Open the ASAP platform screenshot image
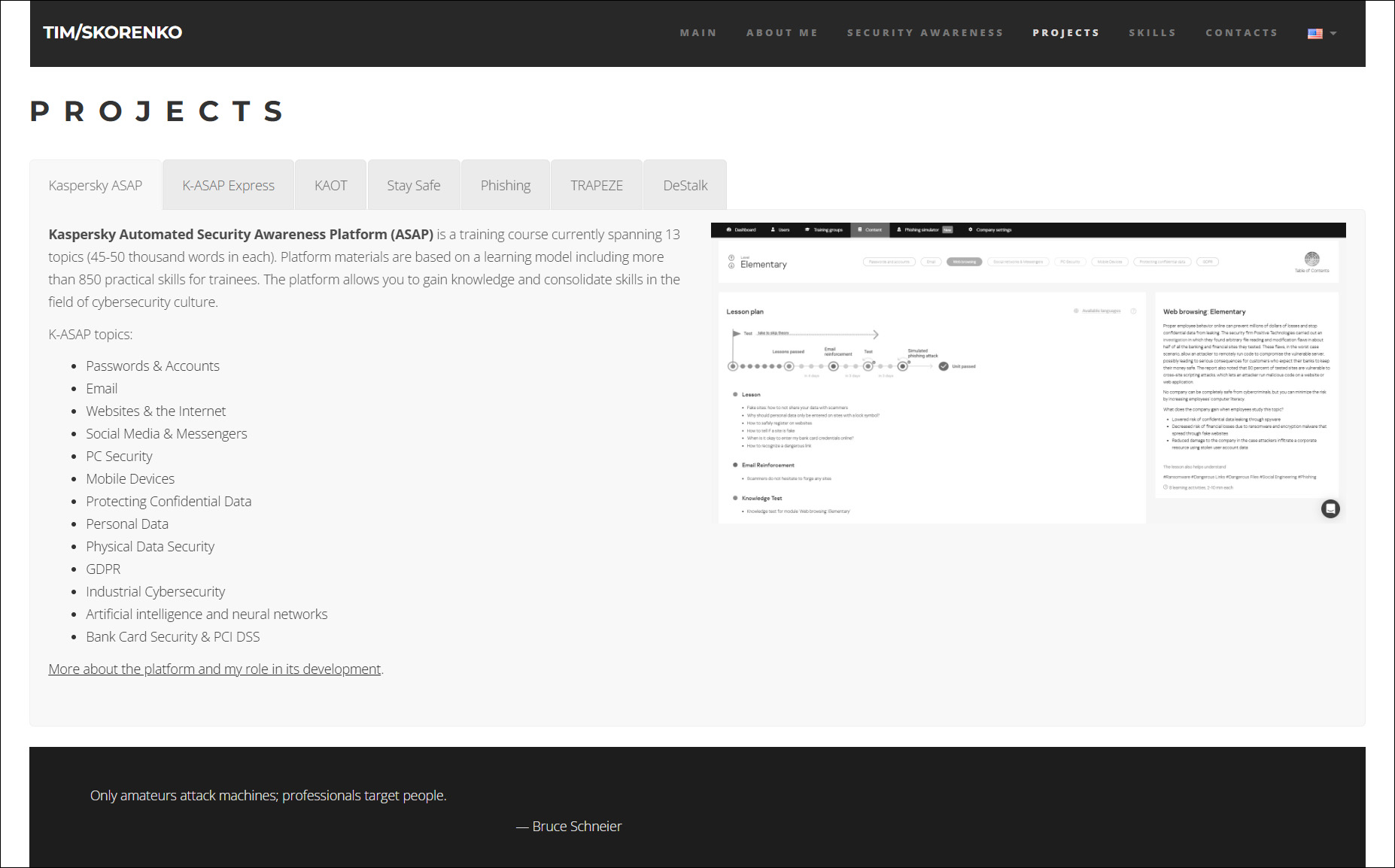Screen dimensions: 1395x868 [1029, 373]
